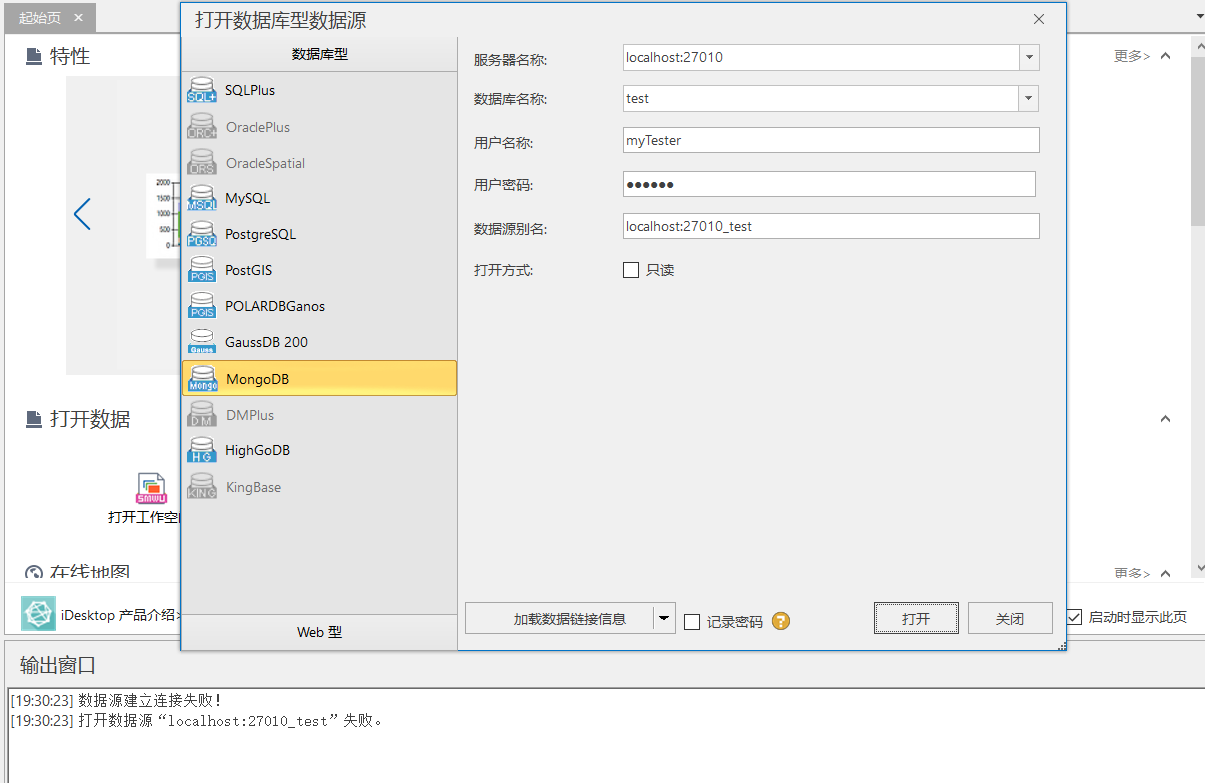This screenshot has height=783, width=1205.
Task: Go to previous feature slide arrow
Action: (82, 213)
